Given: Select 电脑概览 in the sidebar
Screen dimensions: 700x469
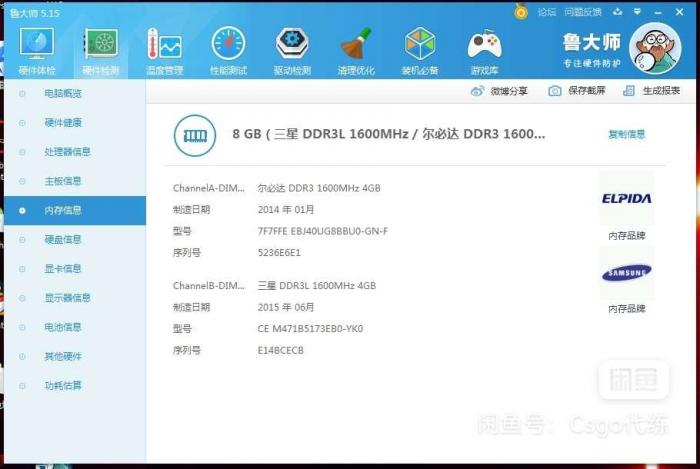Looking at the screenshot, I should [x=75, y=93].
